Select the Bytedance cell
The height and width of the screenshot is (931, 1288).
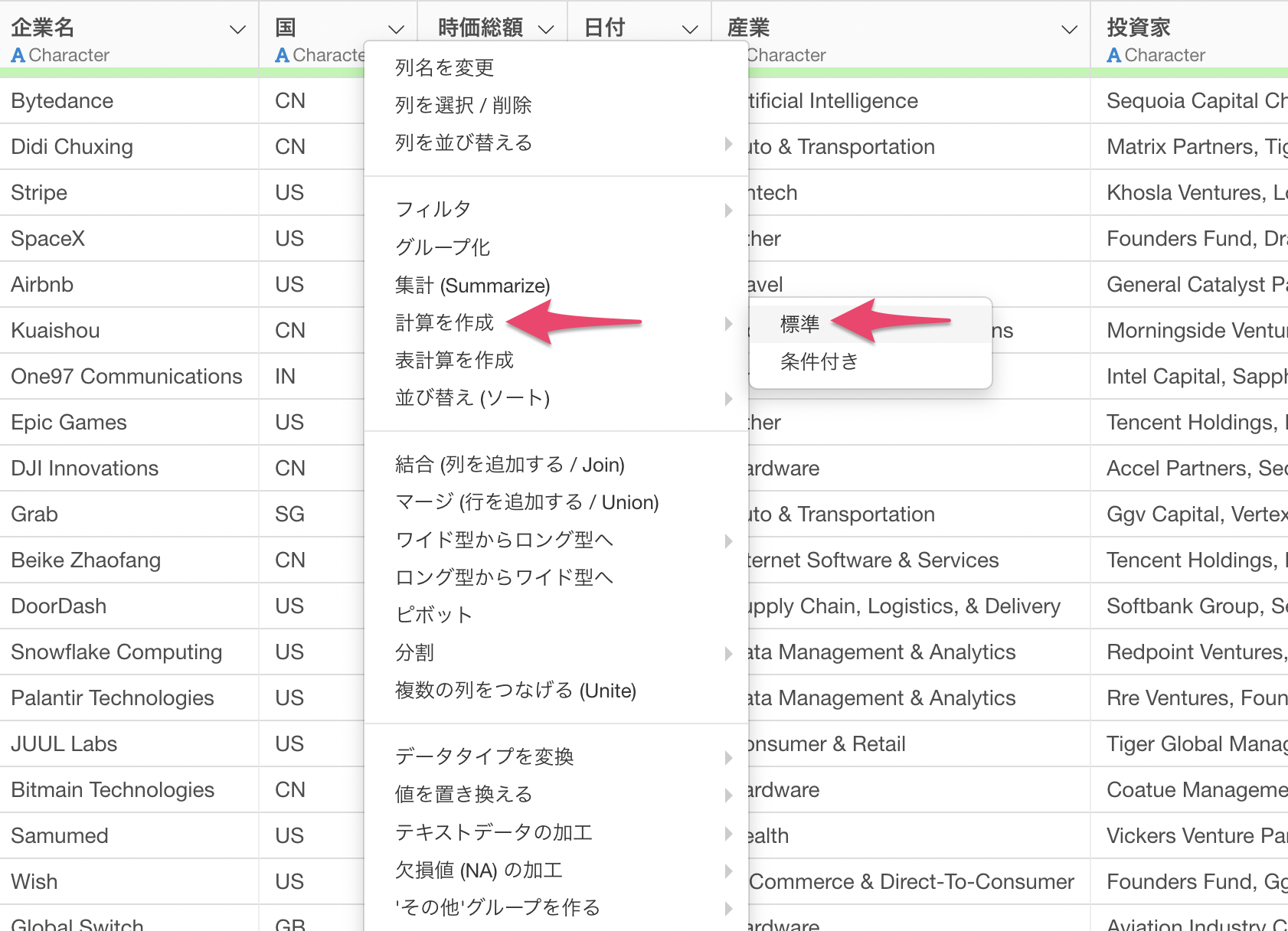point(129,100)
